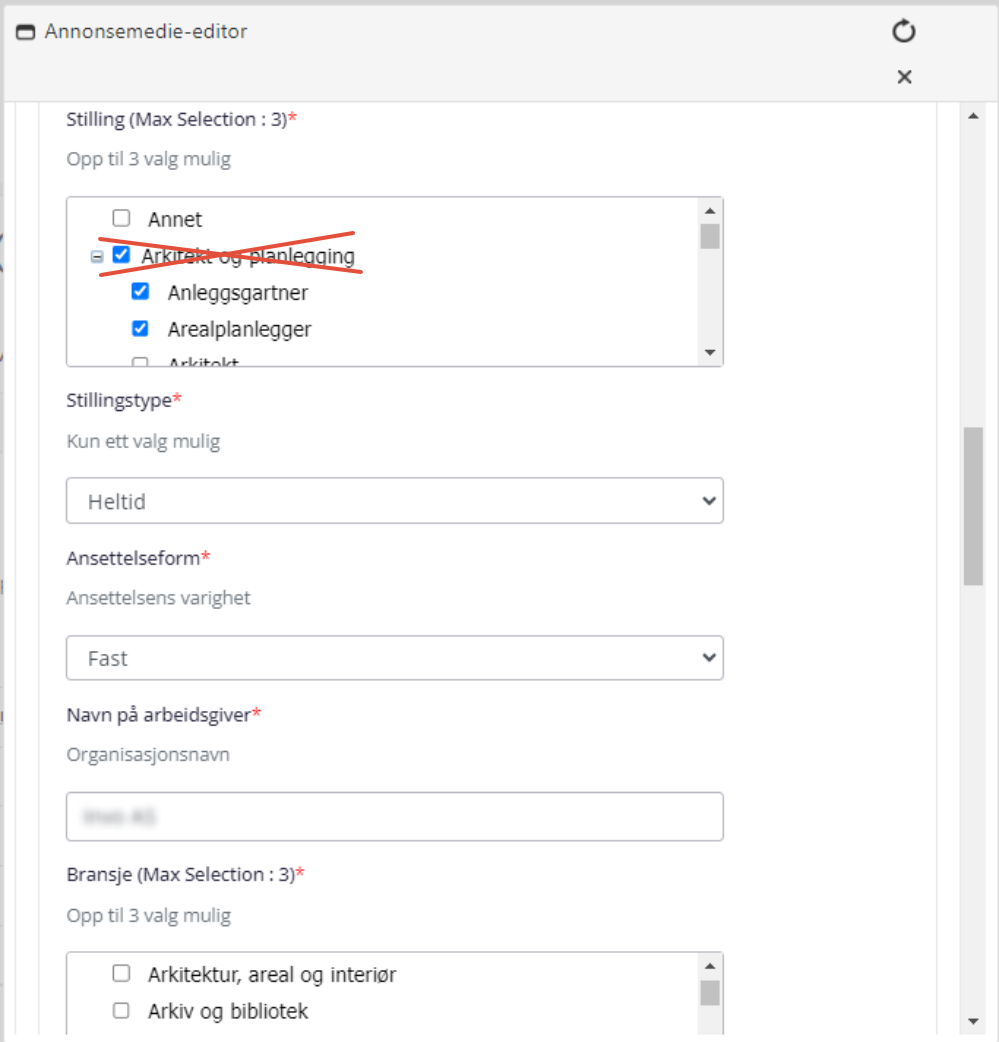Click the window icon beside Annonsemedie-editor title
The image size is (999, 1042).
(25, 32)
